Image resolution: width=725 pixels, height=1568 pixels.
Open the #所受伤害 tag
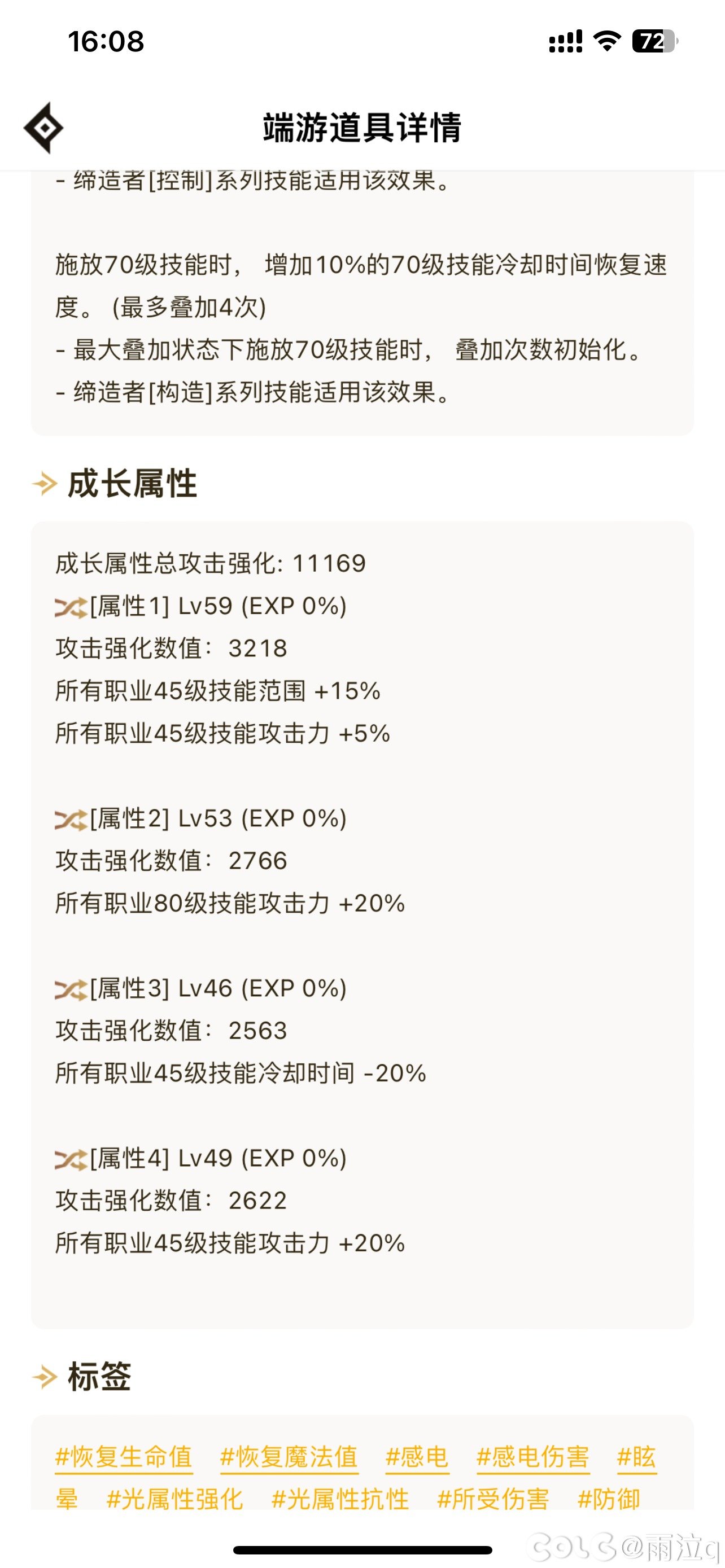point(493,1499)
